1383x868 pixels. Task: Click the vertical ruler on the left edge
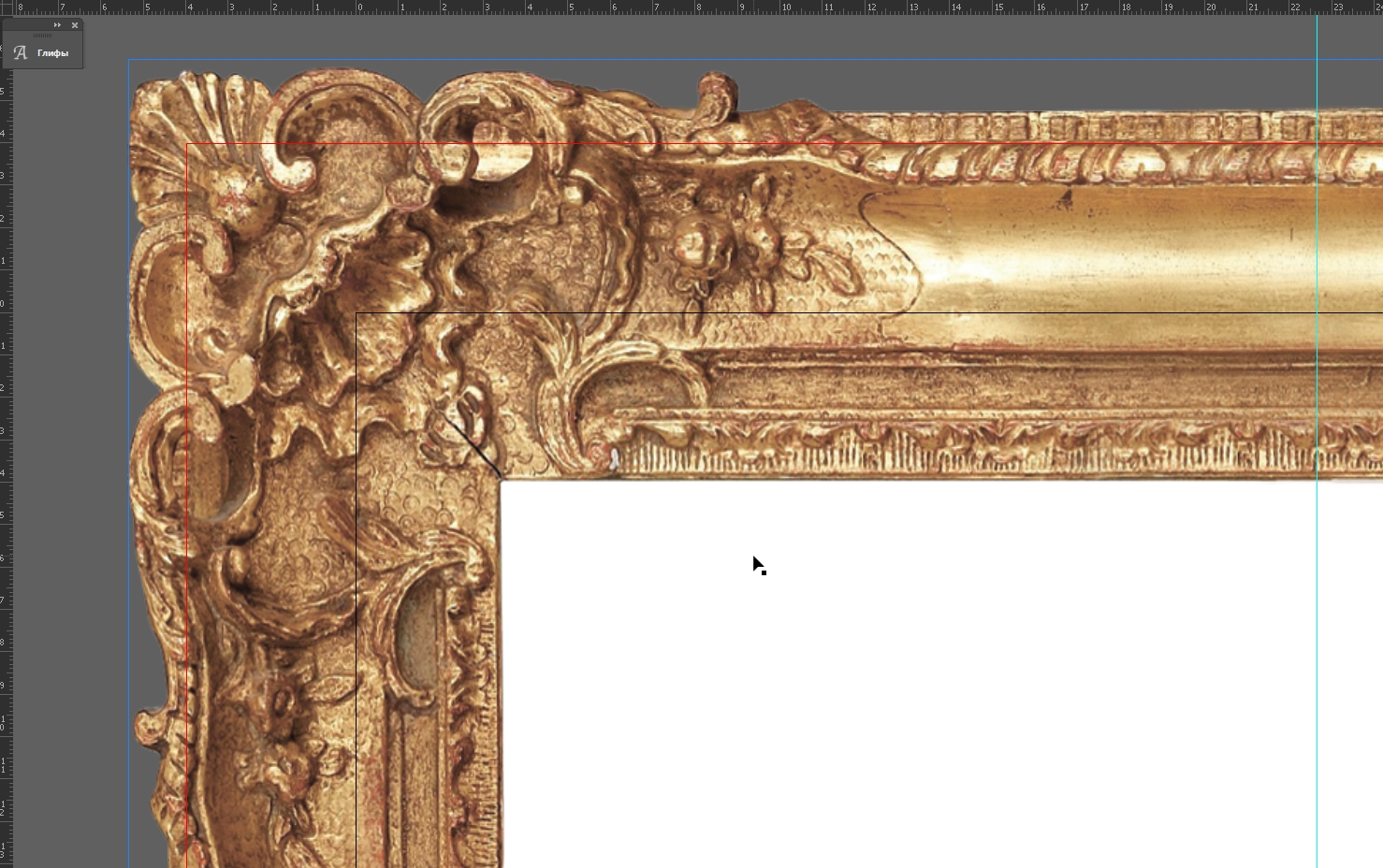[6, 441]
